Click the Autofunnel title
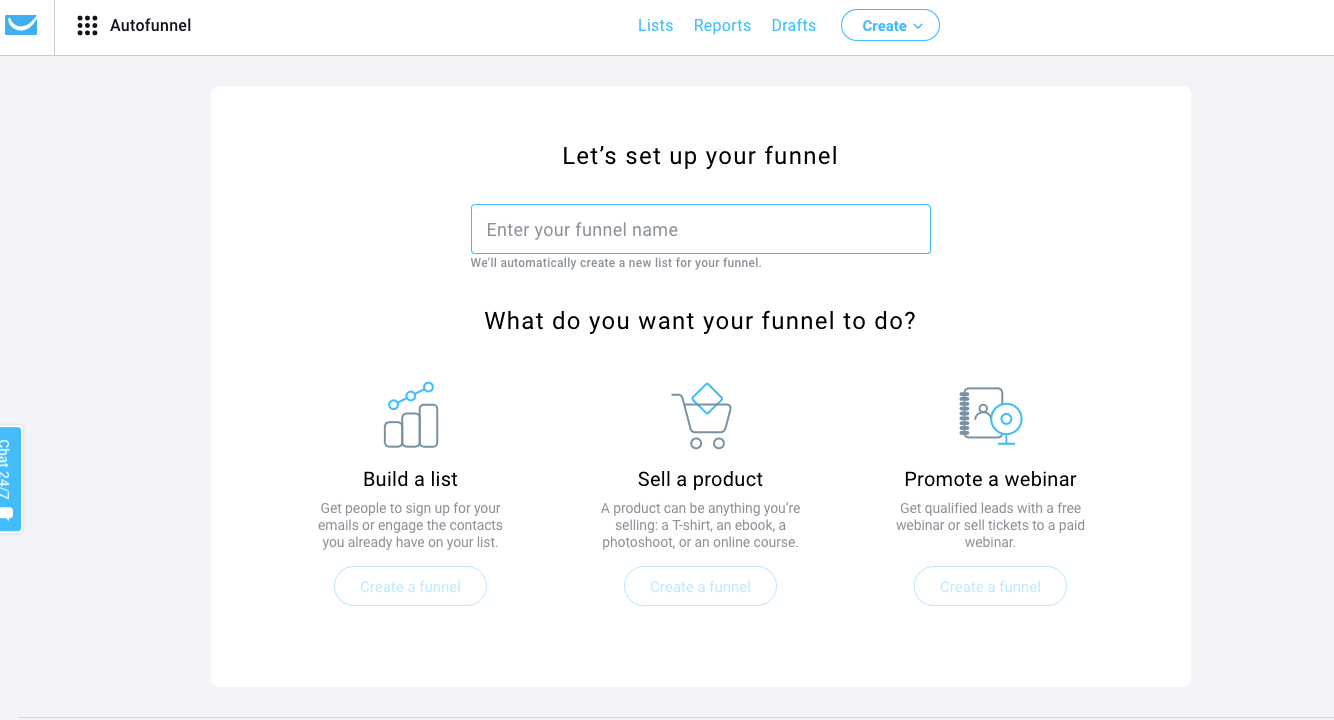1334x720 pixels. [x=151, y=26]
